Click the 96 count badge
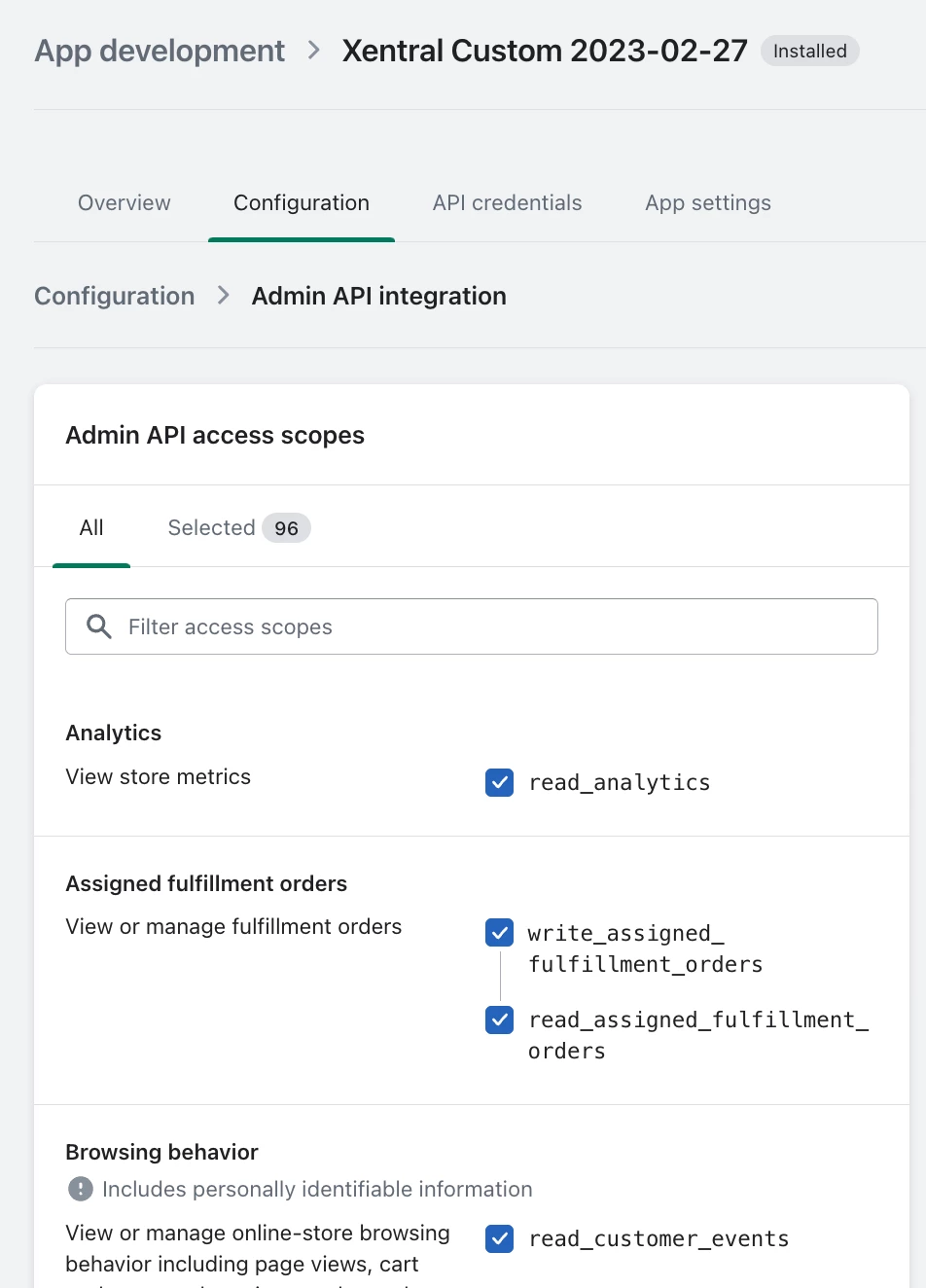This screenshot has height=1288, width=926. pos(286,528)
